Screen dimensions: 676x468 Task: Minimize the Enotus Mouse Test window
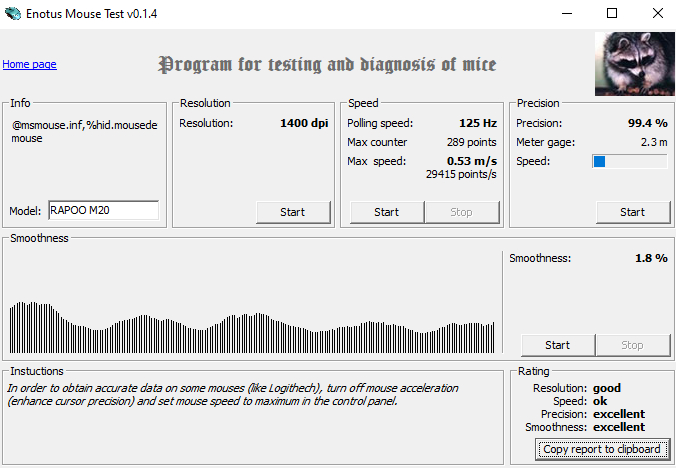(x=565, y=13)
